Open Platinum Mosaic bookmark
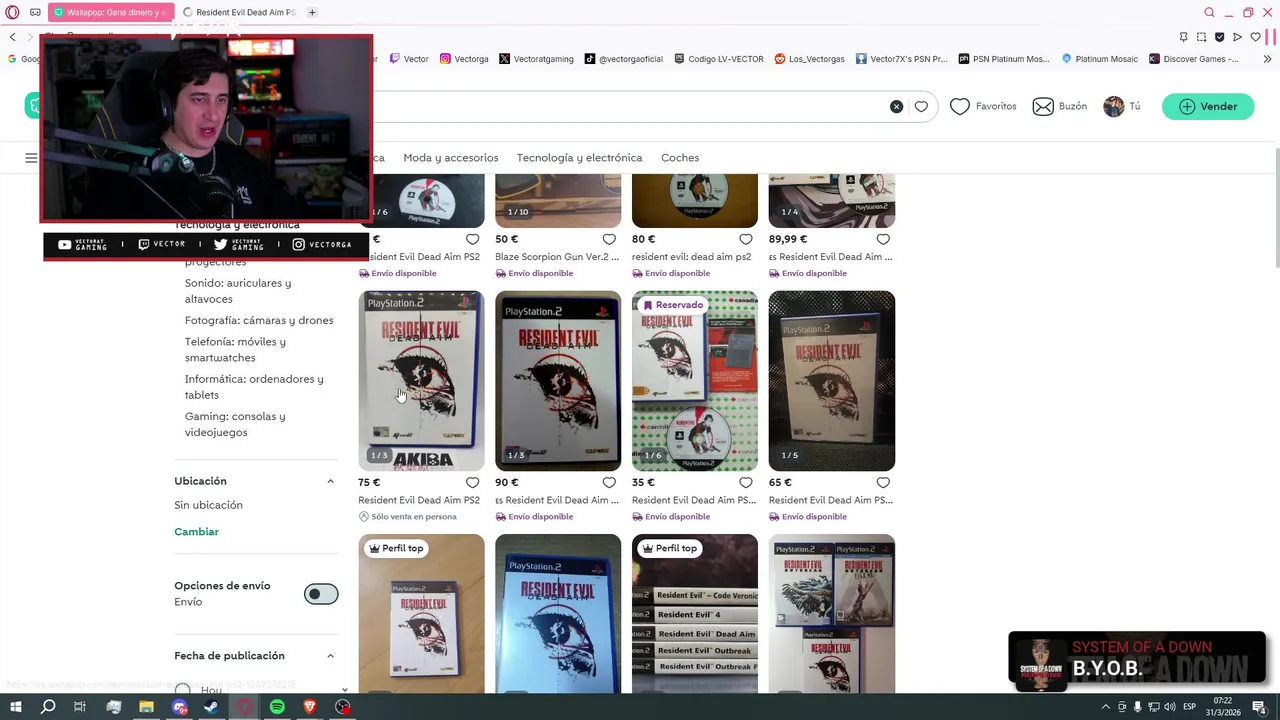This screenshot has height=720, width=1280. click(x=1100, y=59)
